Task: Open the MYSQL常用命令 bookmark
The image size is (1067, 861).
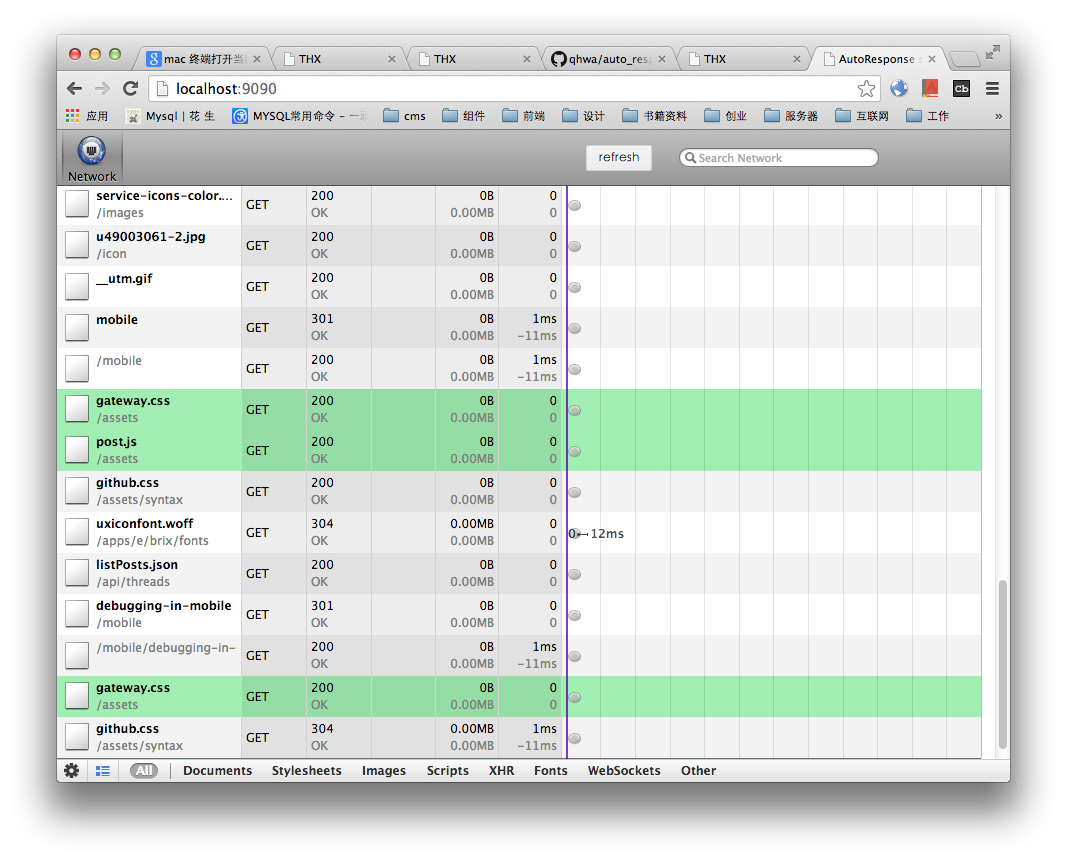Action: pyautogui.click(x=299, y=116)
